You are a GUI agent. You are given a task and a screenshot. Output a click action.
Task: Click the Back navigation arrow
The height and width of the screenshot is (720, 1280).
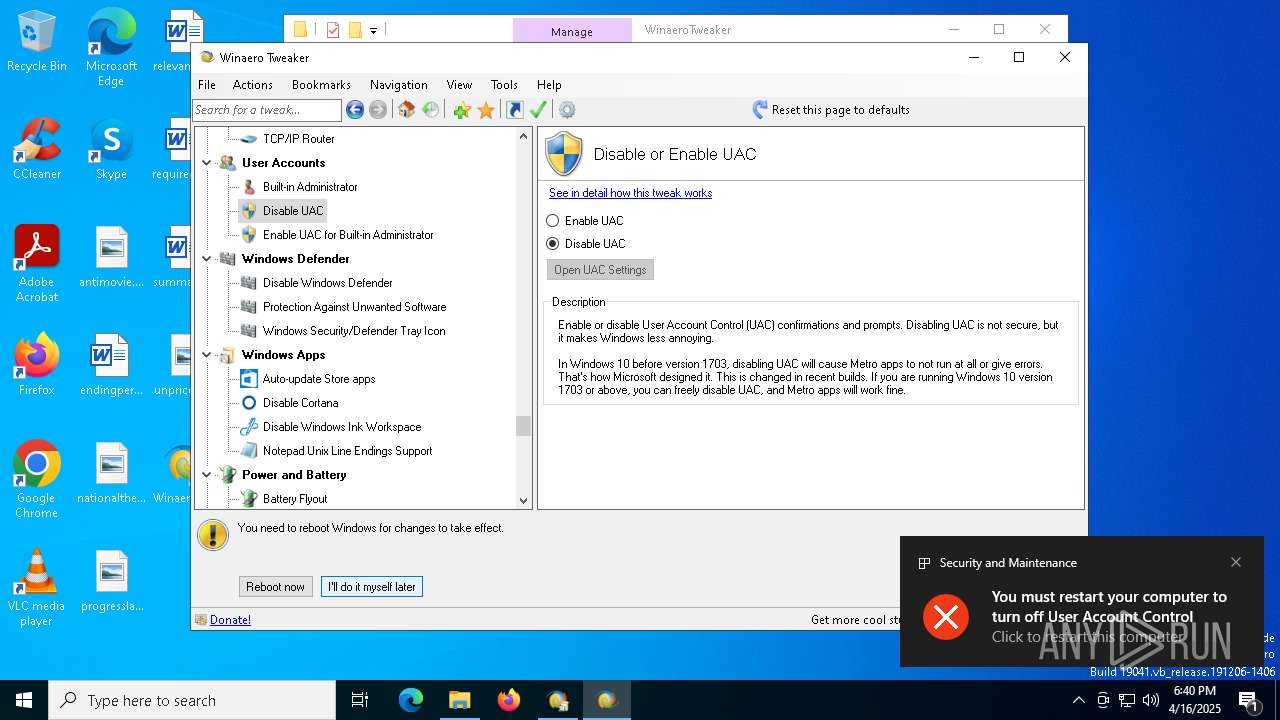[x=355, y=110]
